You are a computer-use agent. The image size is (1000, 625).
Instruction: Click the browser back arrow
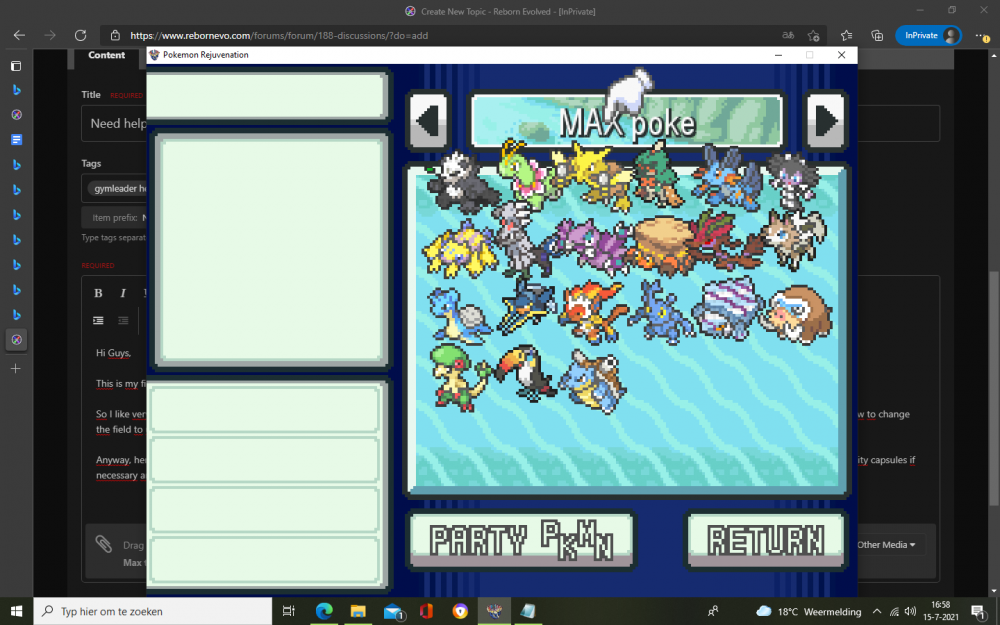(19, 36)
